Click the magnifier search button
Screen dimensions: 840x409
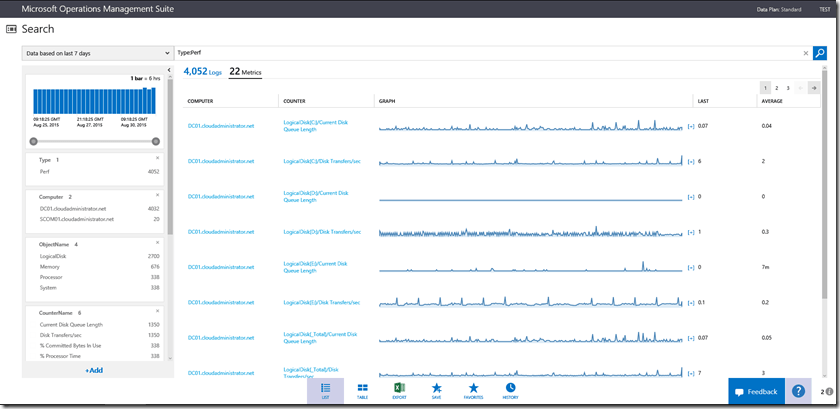tap(820, 53)
